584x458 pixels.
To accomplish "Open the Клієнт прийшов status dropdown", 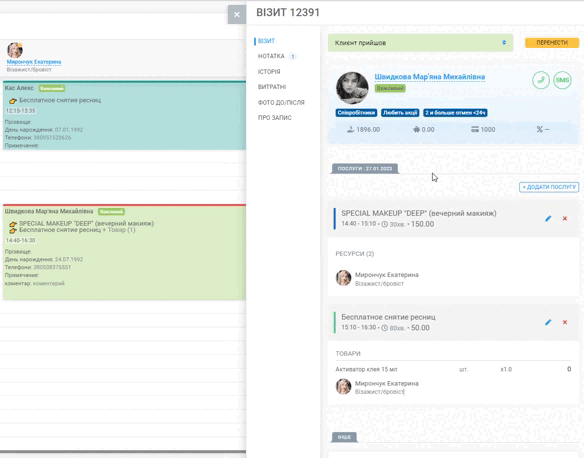I will coord(420,43).
